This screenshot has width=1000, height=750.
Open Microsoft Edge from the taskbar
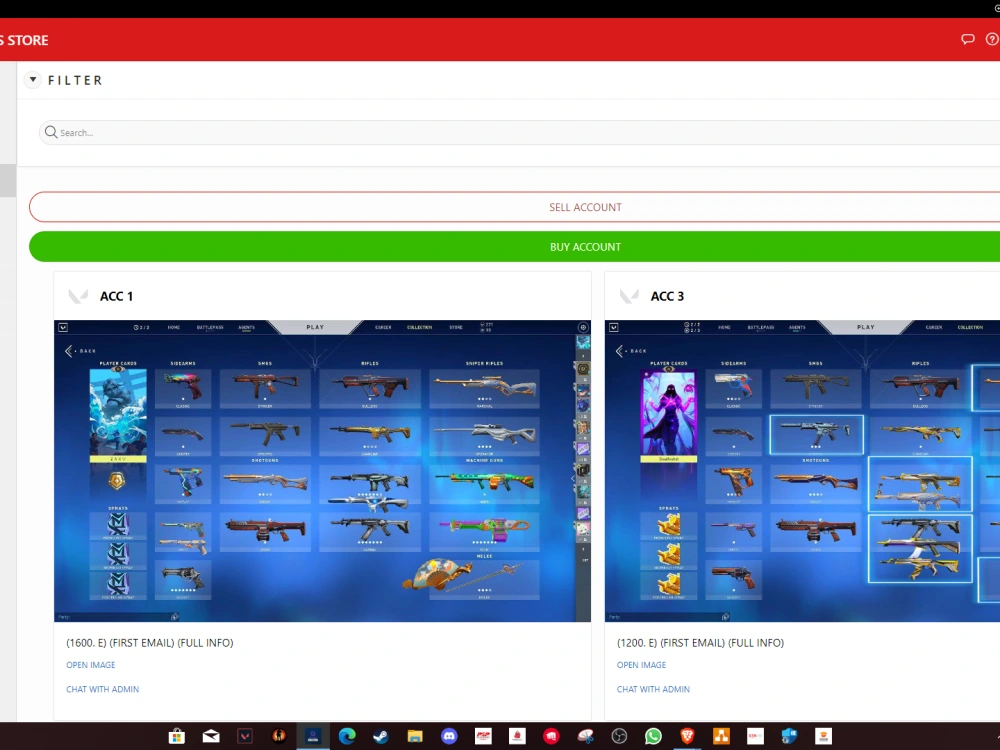pyautogui.click(x=347, y=736)
